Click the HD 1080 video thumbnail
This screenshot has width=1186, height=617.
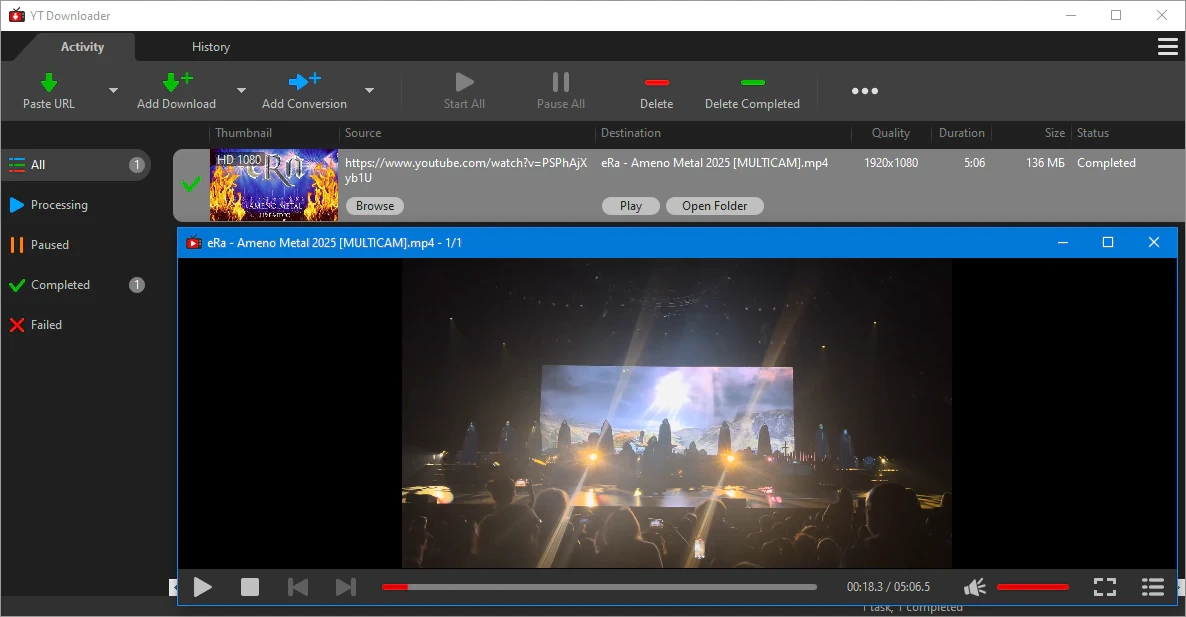point(274,185)
